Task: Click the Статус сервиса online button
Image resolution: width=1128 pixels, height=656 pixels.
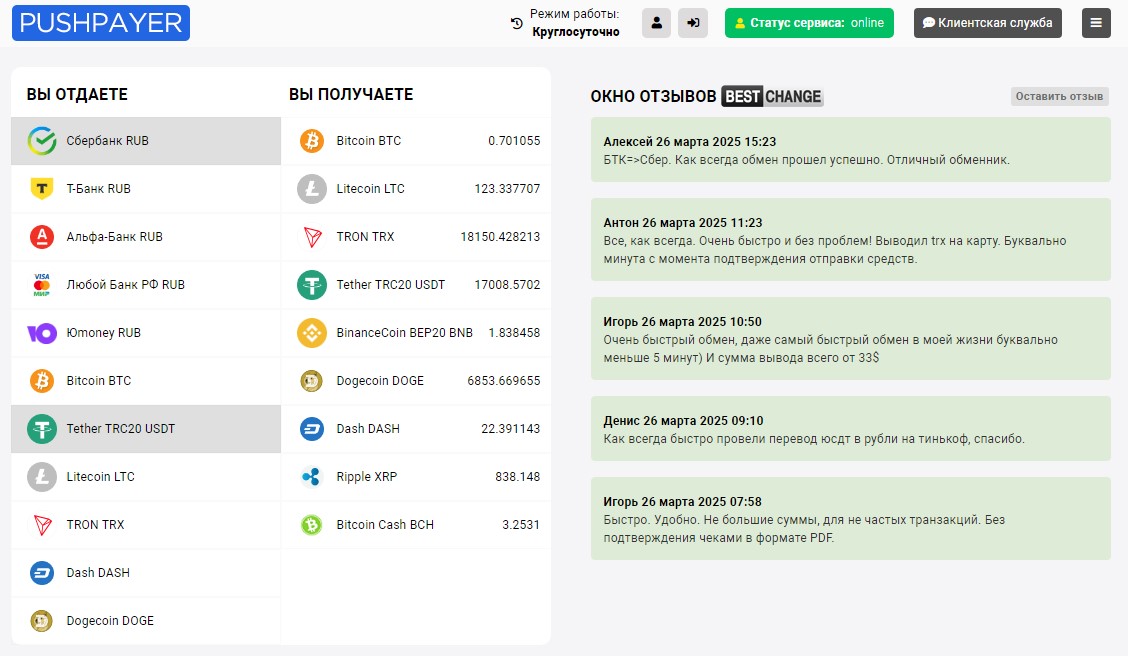Action: click(809, 23)
